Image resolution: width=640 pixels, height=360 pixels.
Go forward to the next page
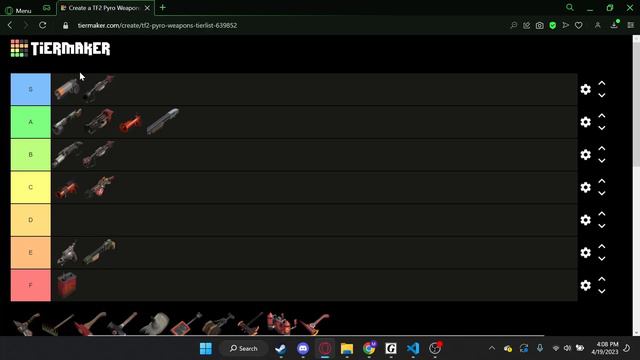pyautogui.click(x=26, y=25)
